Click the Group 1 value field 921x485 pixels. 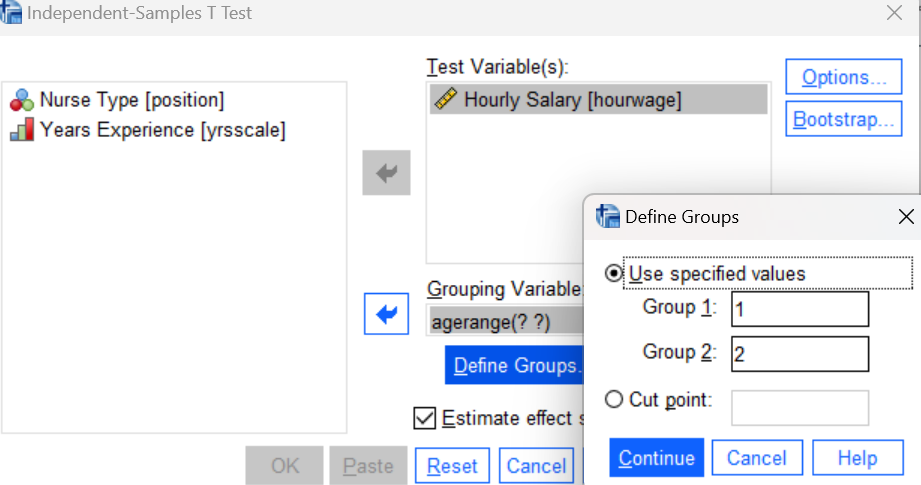tap(800, 309)
